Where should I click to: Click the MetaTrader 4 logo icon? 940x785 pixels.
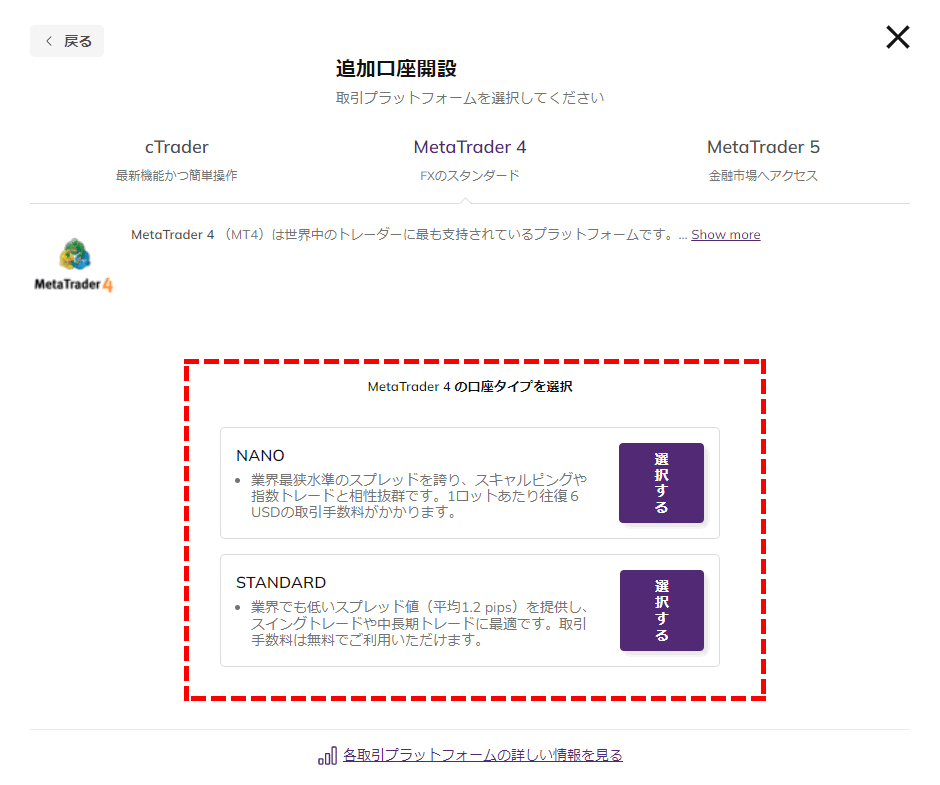74,264
